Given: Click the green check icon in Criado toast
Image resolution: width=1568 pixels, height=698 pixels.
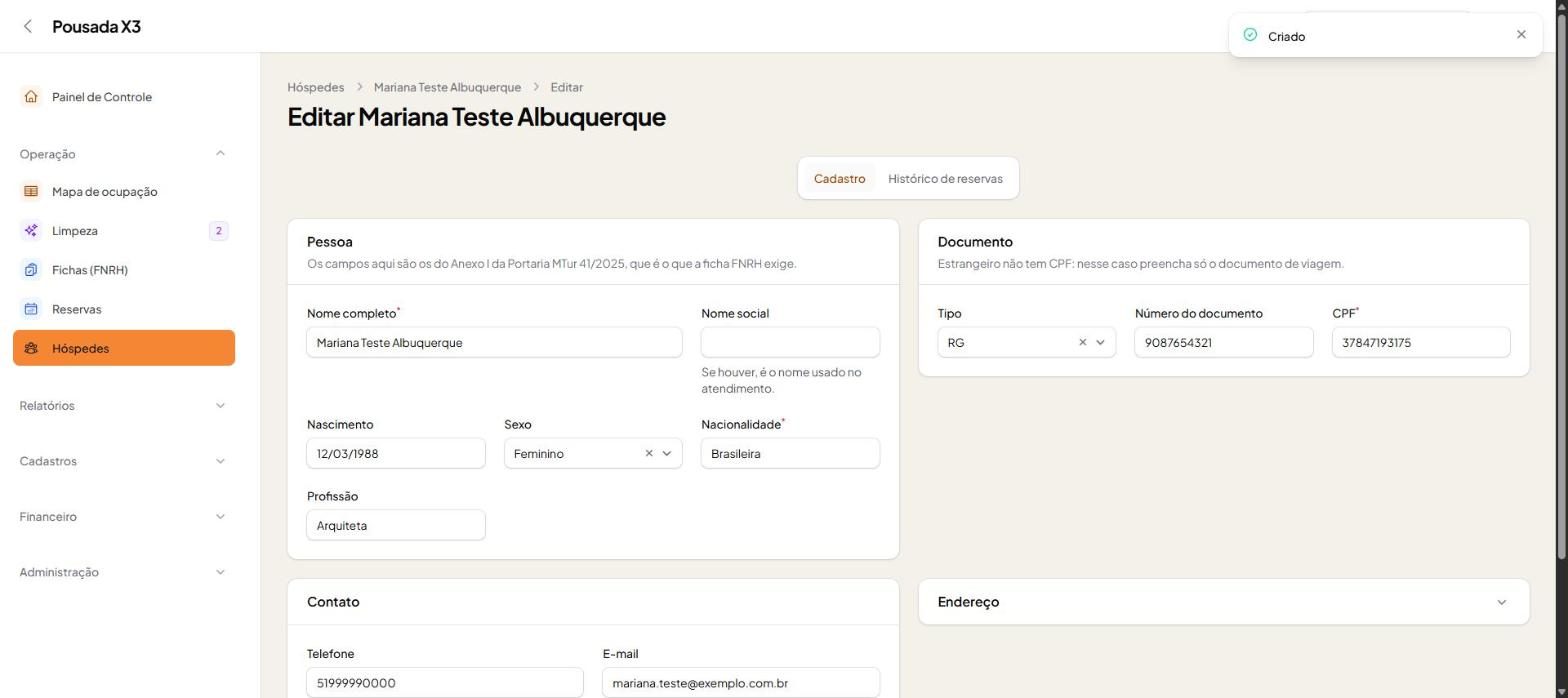Looking at the screenshot, I should click(1249, 35).
